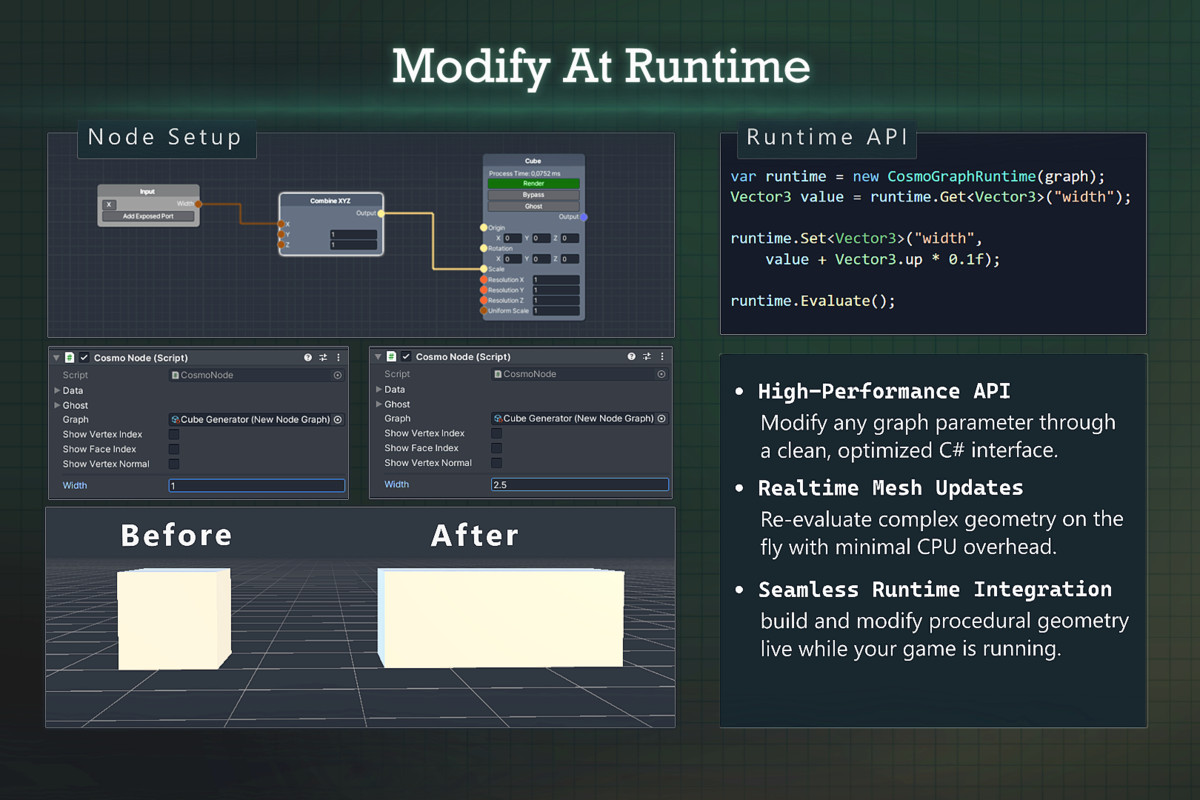The image size is (1200, 800).
Task: Open kebab menu in Width 1 inspector header
Action: 338,357
